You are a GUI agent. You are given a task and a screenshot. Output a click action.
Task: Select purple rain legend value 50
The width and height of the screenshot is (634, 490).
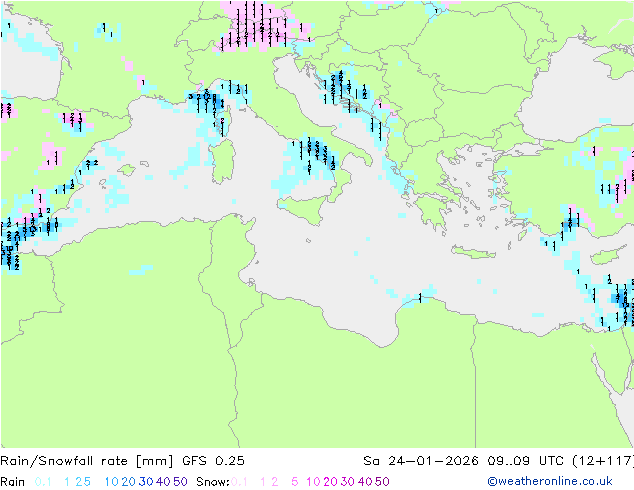coord(180,482)
